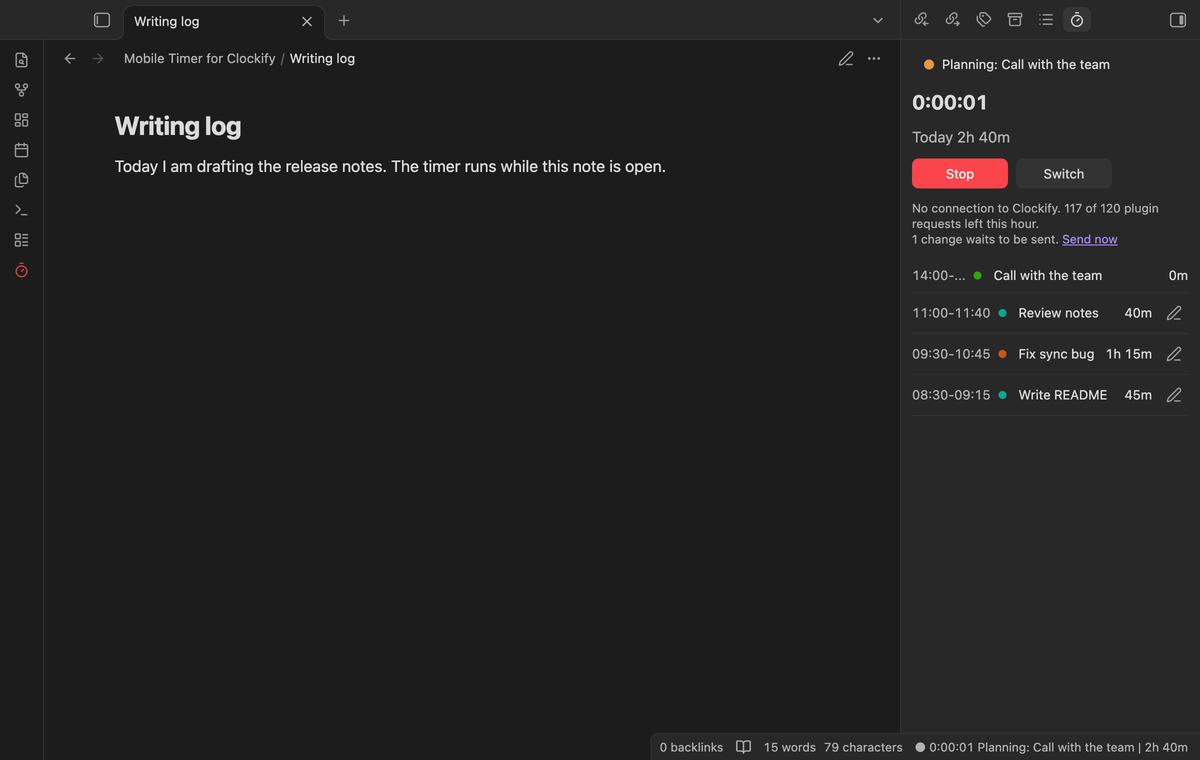Click the book icon in the status bar
Viewport: 1200px width, 760px height.
click(743, 747)
